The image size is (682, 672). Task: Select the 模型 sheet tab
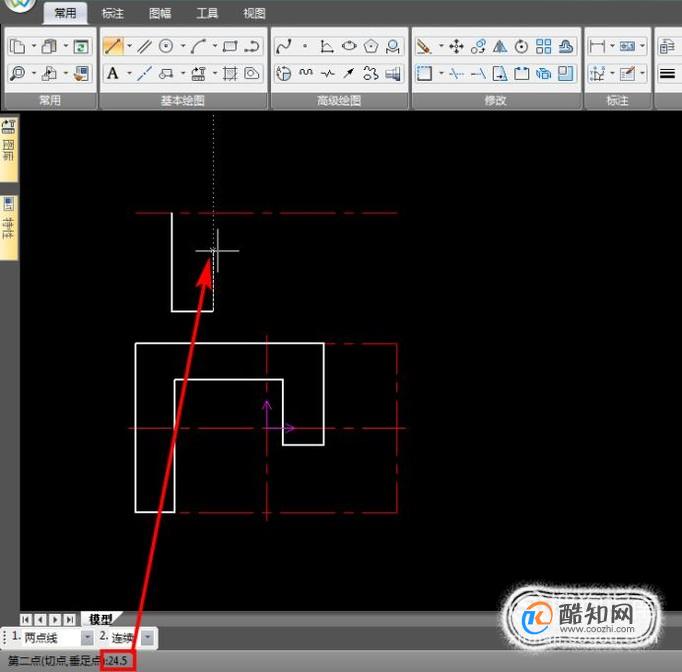click(100, 619)
